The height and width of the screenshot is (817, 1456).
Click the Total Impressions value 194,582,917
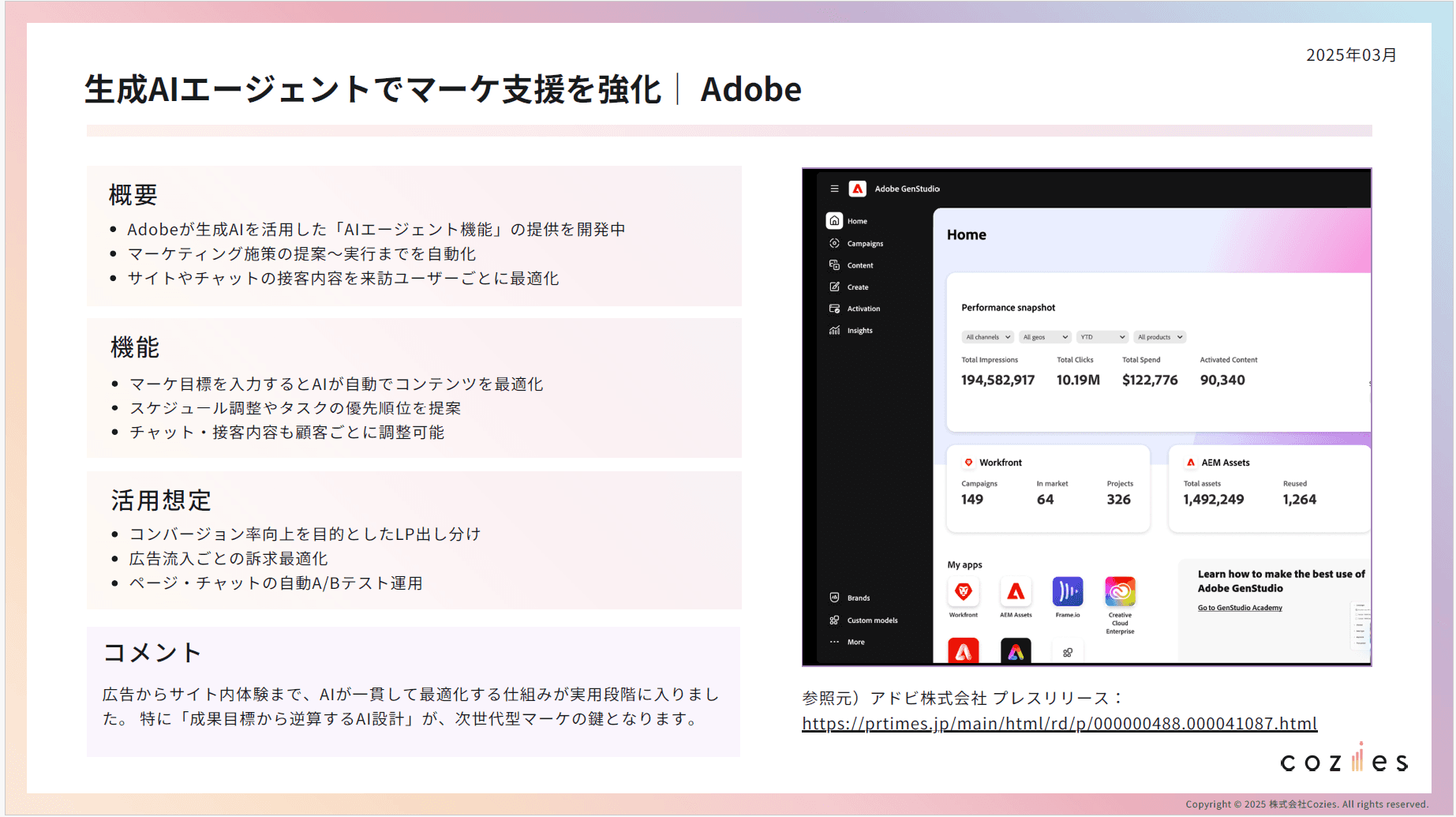point(997,380)
